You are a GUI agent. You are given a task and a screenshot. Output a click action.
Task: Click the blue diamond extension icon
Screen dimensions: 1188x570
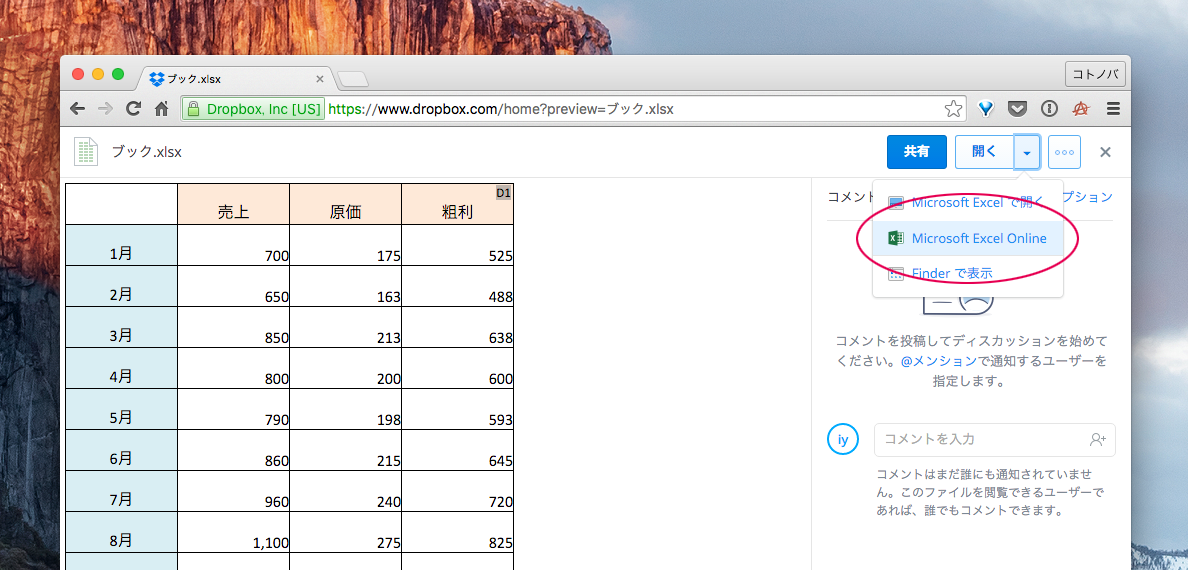pos(986,109)
